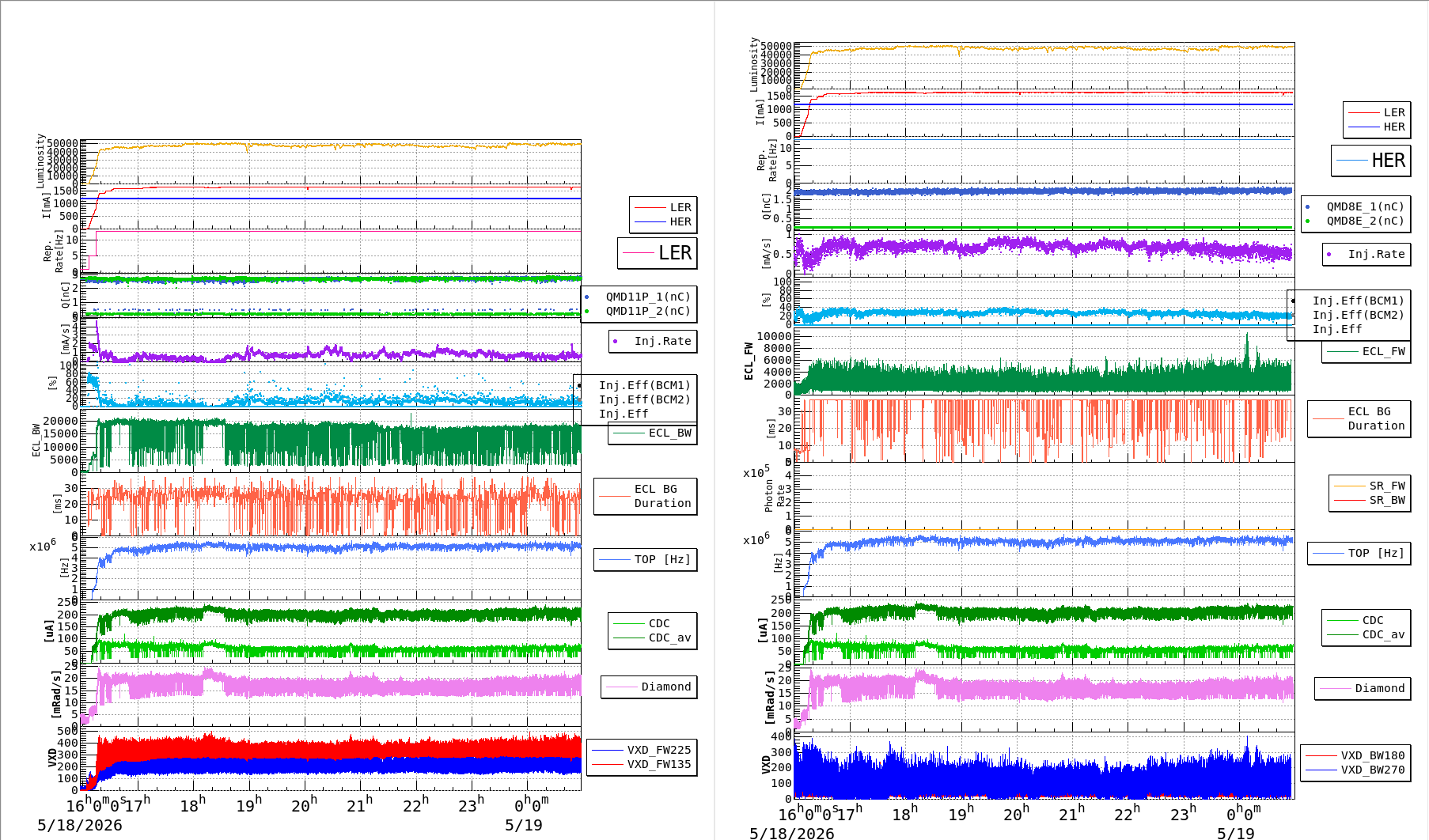Click the large LER legend label in left plot
The width and height of the screenshot is (1429, 840).
click(675, 253)
